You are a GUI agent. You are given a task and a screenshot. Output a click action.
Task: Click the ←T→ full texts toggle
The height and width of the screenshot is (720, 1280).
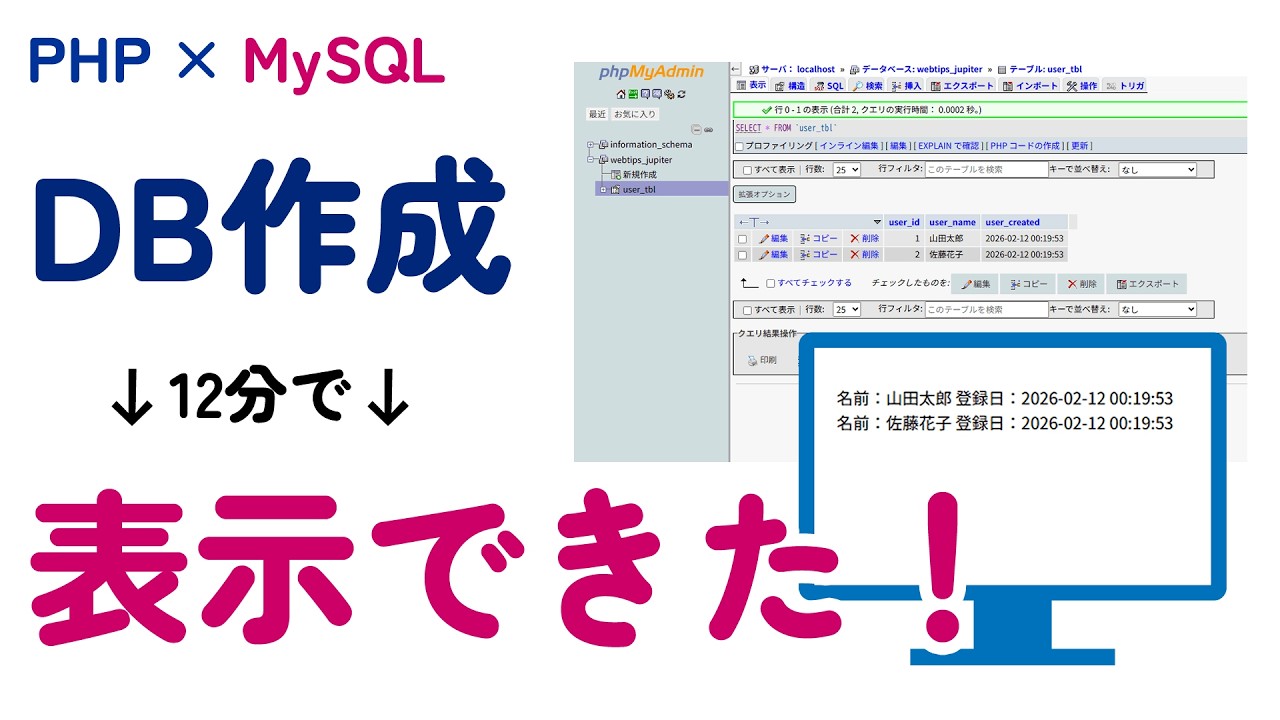(x=754, y=222)
